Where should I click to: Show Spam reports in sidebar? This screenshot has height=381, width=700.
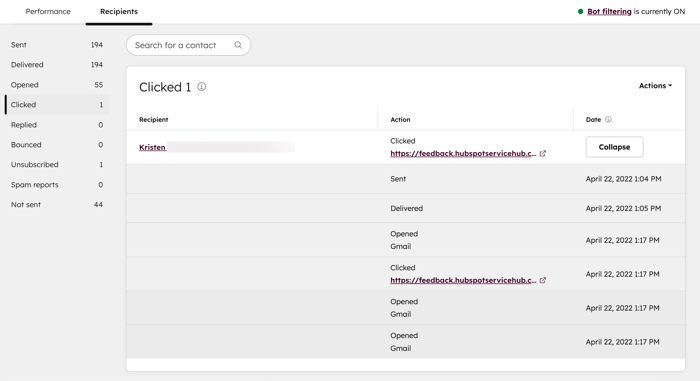57,184
